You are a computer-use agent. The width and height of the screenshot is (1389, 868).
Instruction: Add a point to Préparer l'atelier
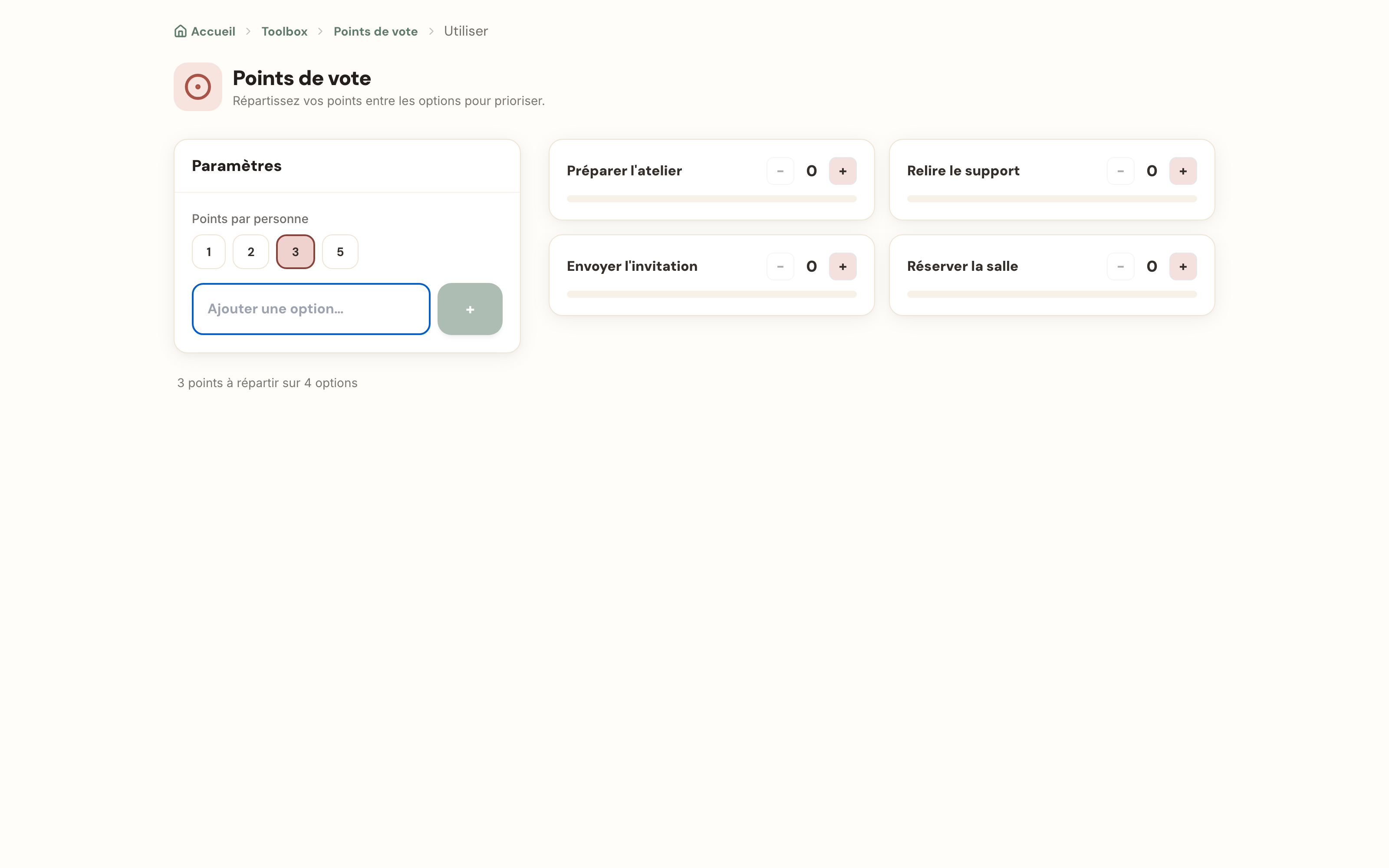pyautogui.click(x=843, y=171)
